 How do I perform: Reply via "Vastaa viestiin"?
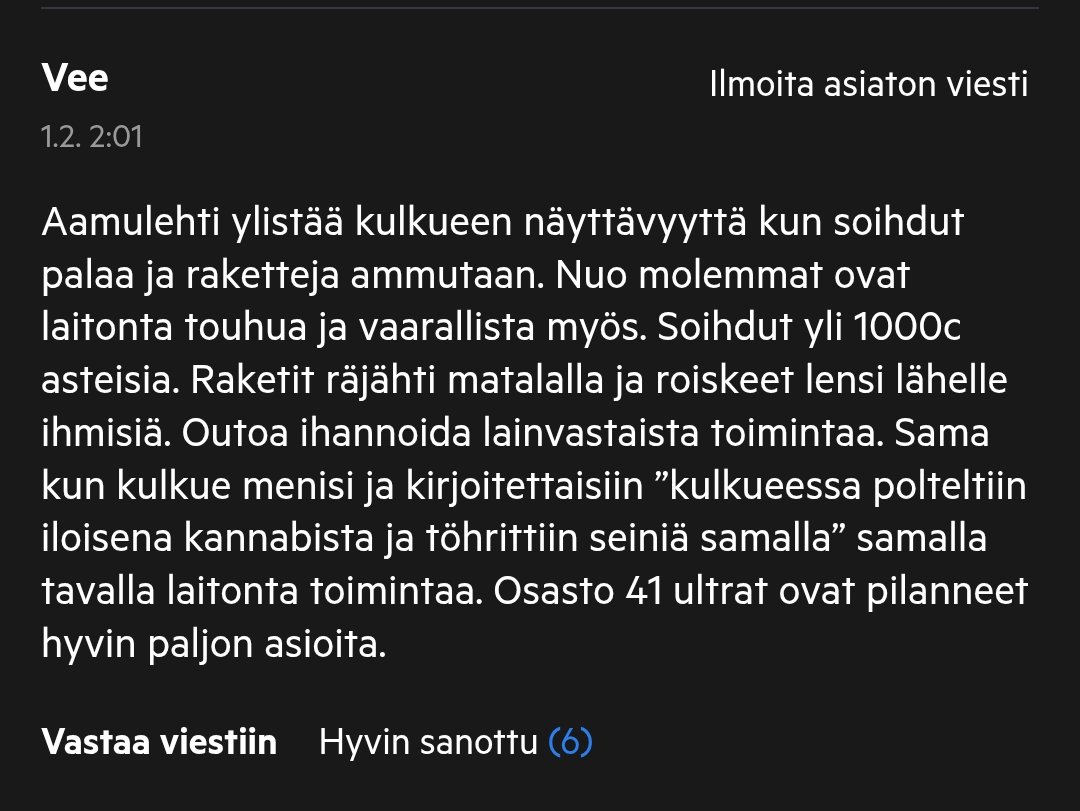pos(159,742)
